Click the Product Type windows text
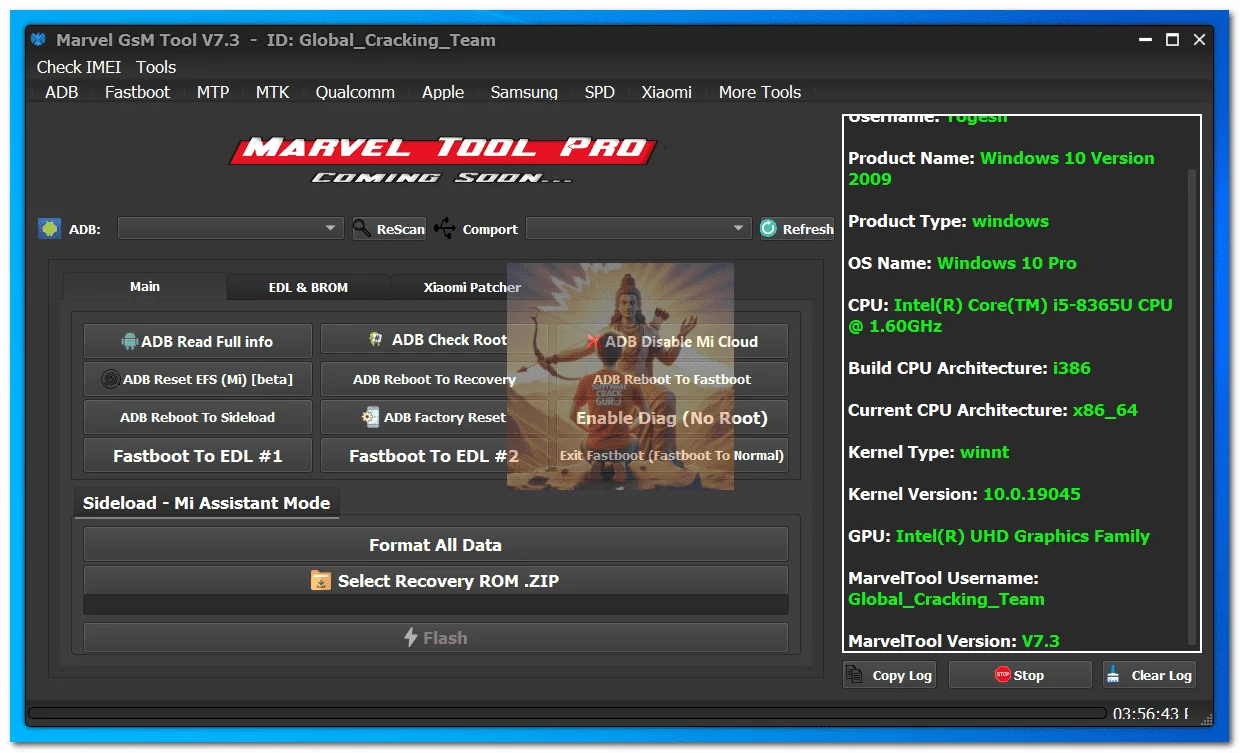 pyautogui.click(x=948, y=221)
